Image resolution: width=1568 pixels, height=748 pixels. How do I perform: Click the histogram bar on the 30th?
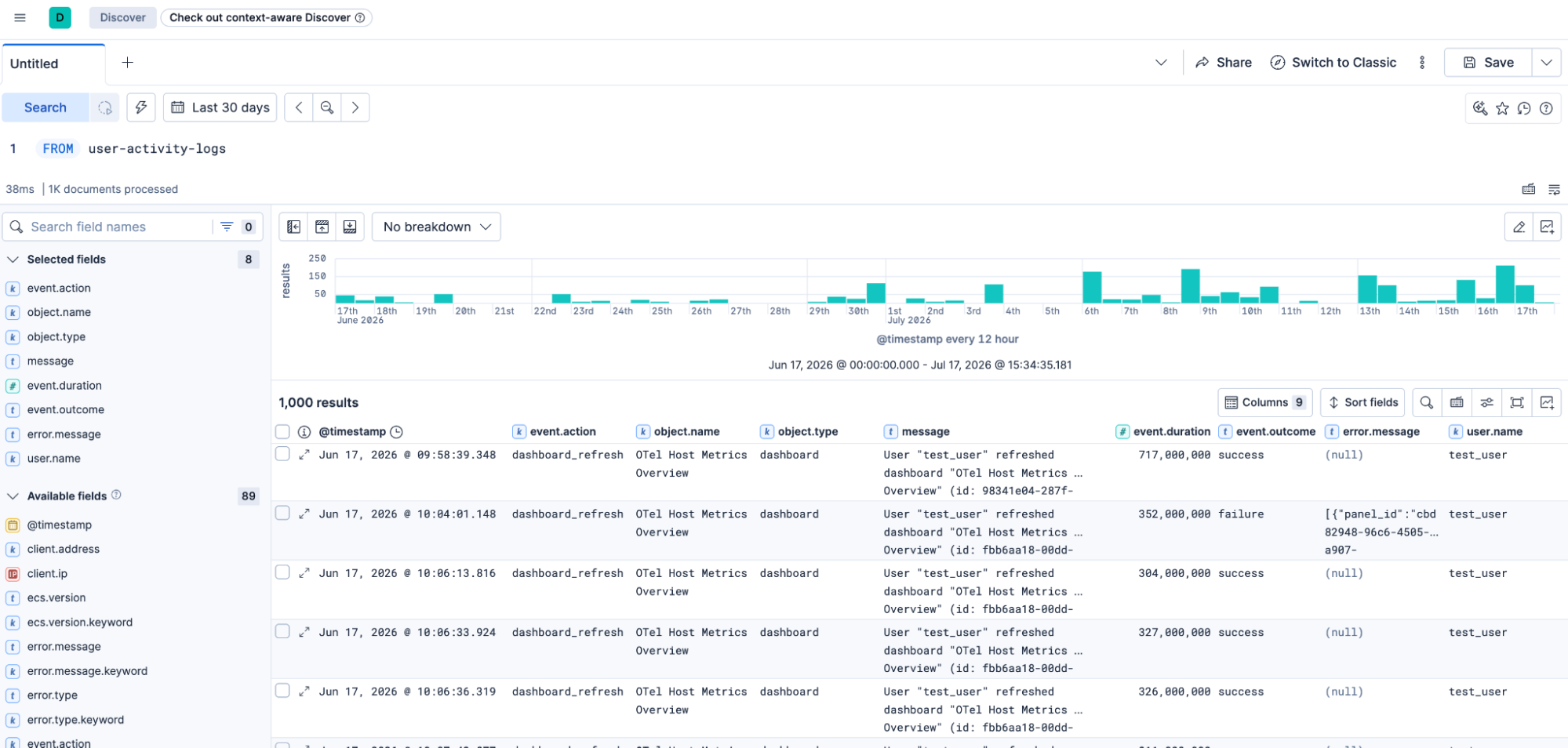pyautogui.click(x=876, y=293)
